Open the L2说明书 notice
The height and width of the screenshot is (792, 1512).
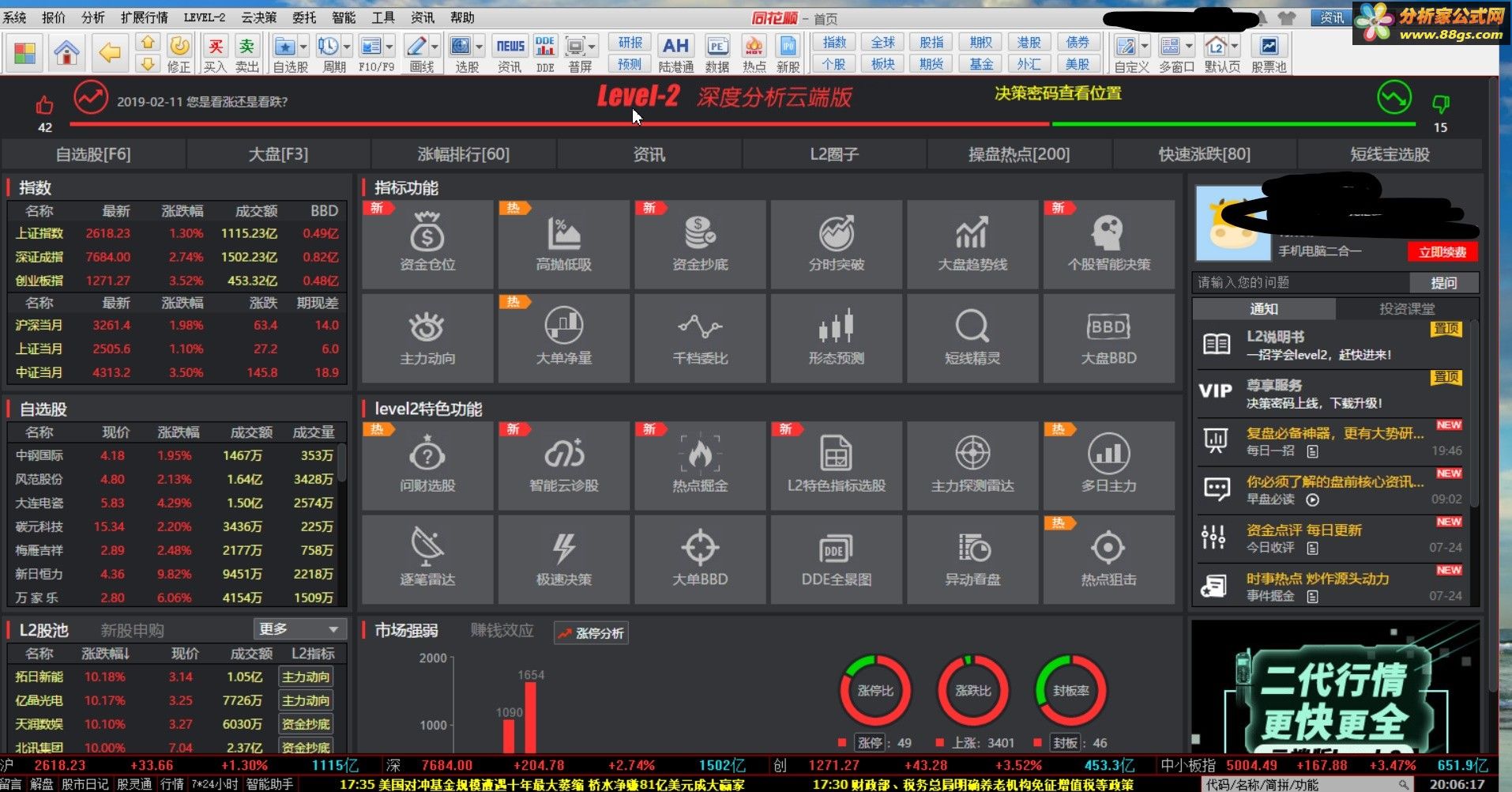pos(1331,345)
